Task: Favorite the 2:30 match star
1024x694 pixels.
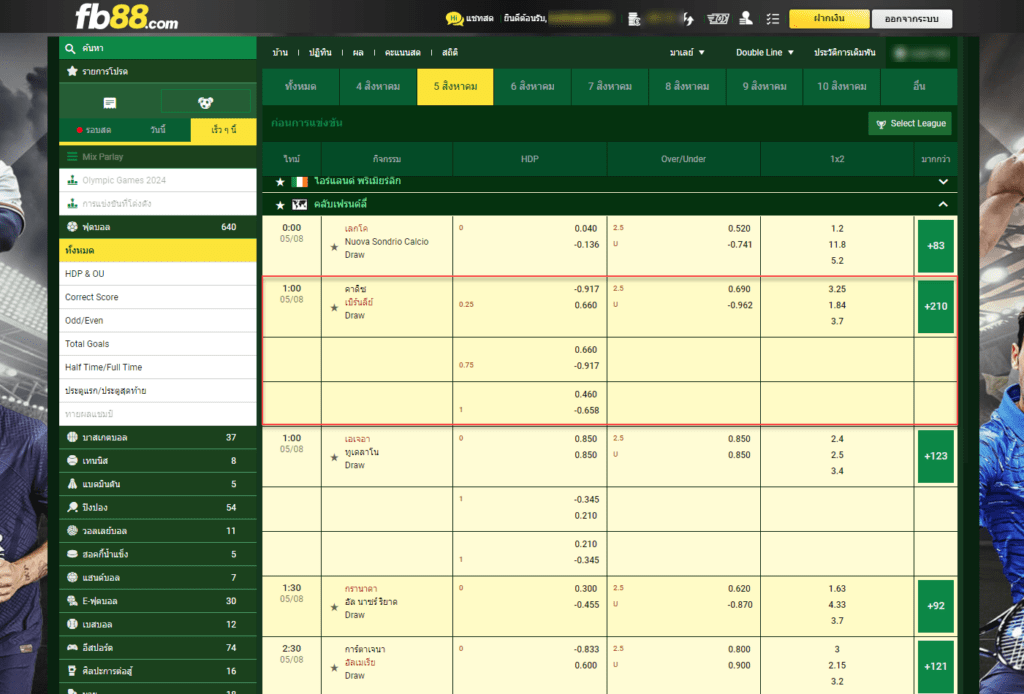Action: tap(334, 668)
